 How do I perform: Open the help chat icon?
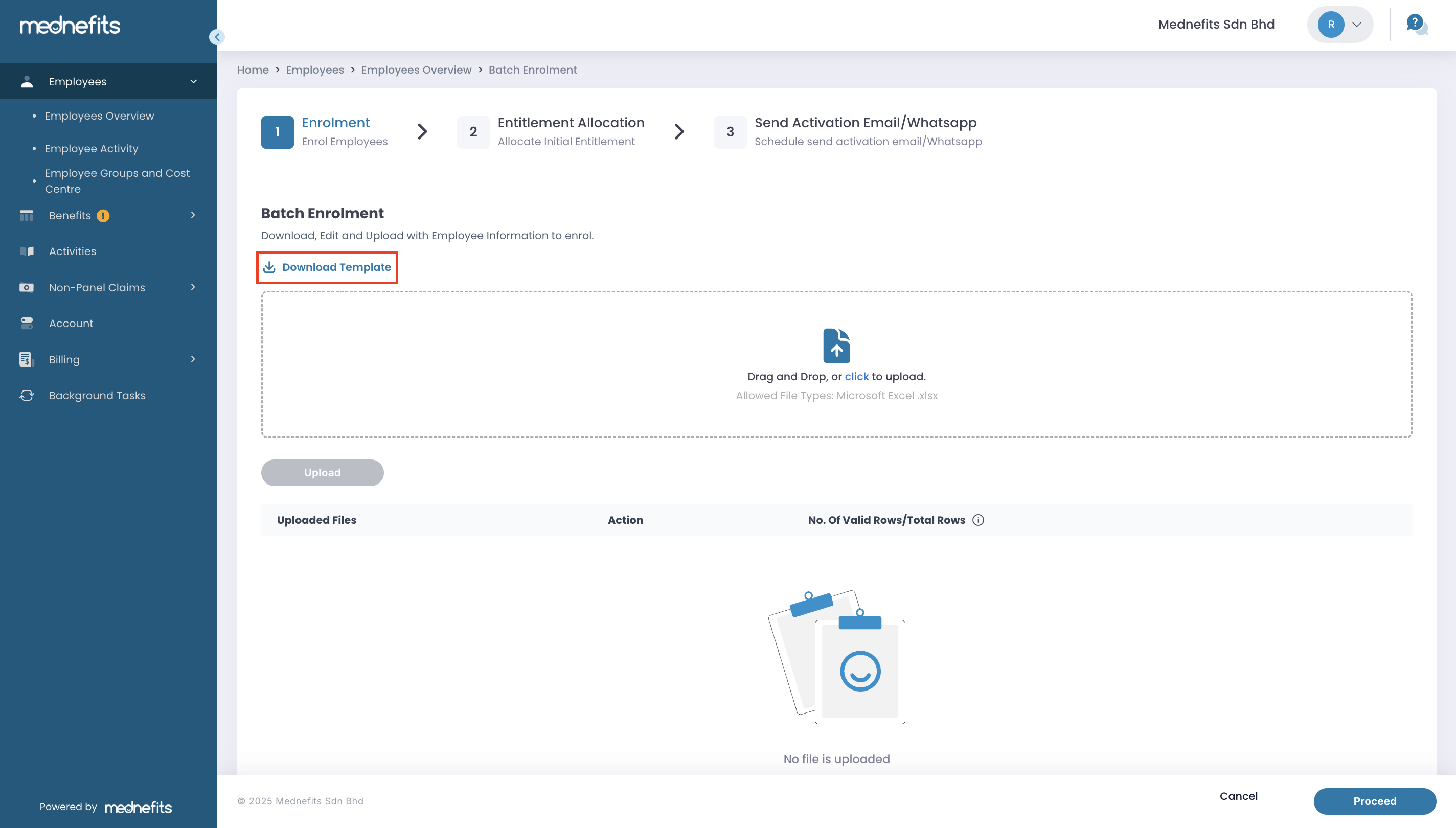(x=1416, y=25)
